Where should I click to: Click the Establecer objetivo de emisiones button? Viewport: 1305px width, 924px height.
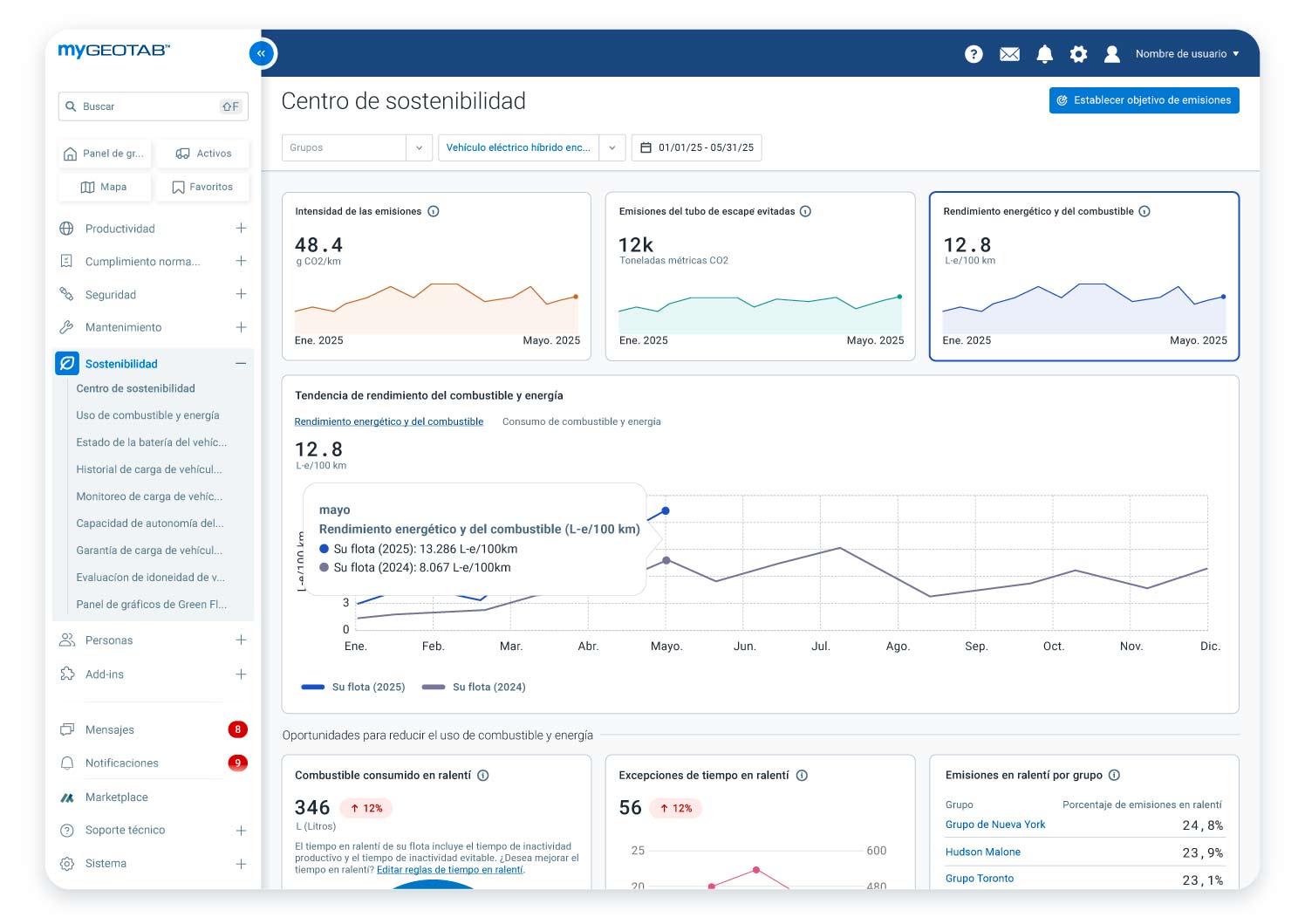pyautogui.click(x=1144, y=99)
